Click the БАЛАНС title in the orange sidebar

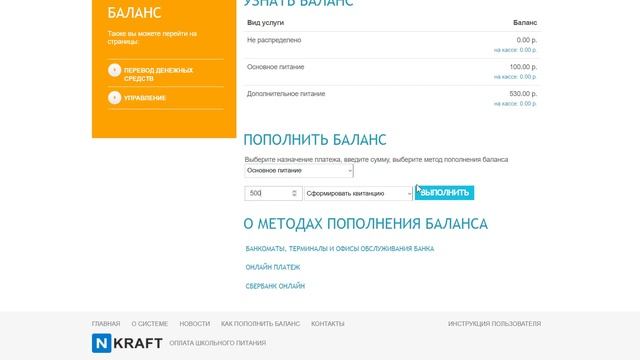pos(134,13)
